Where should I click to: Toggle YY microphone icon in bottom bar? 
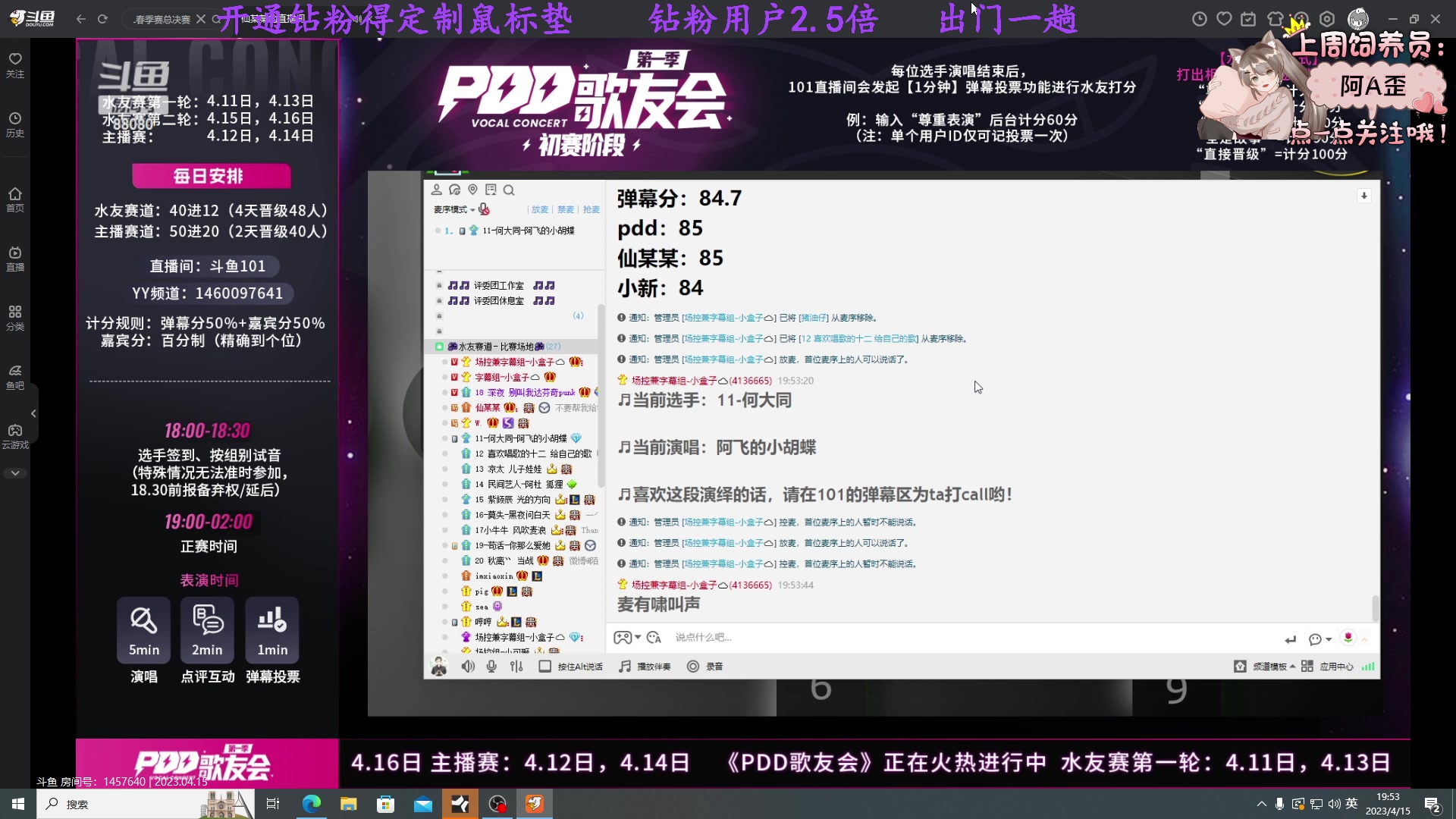(491, 667)
